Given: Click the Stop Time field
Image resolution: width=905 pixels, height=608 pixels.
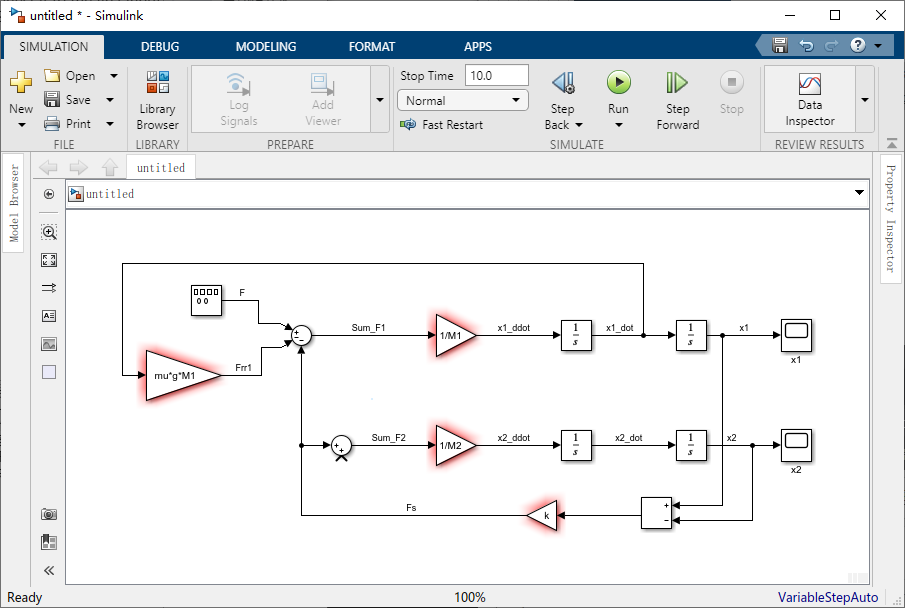Looking at the screenshot, I should [x=496, y=76].
